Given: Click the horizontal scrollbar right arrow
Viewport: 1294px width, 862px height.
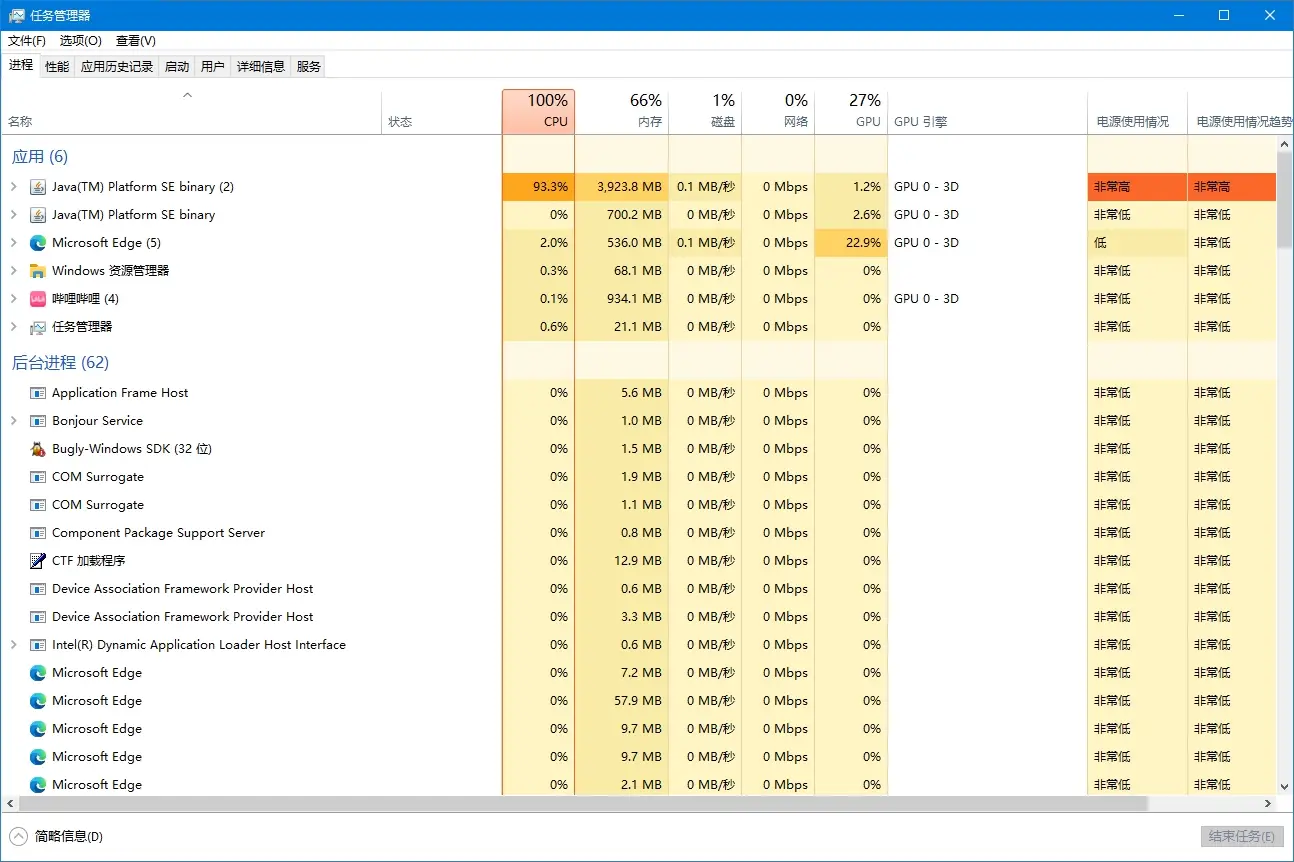Looking at the screenshot, I should coord(1269,804).
